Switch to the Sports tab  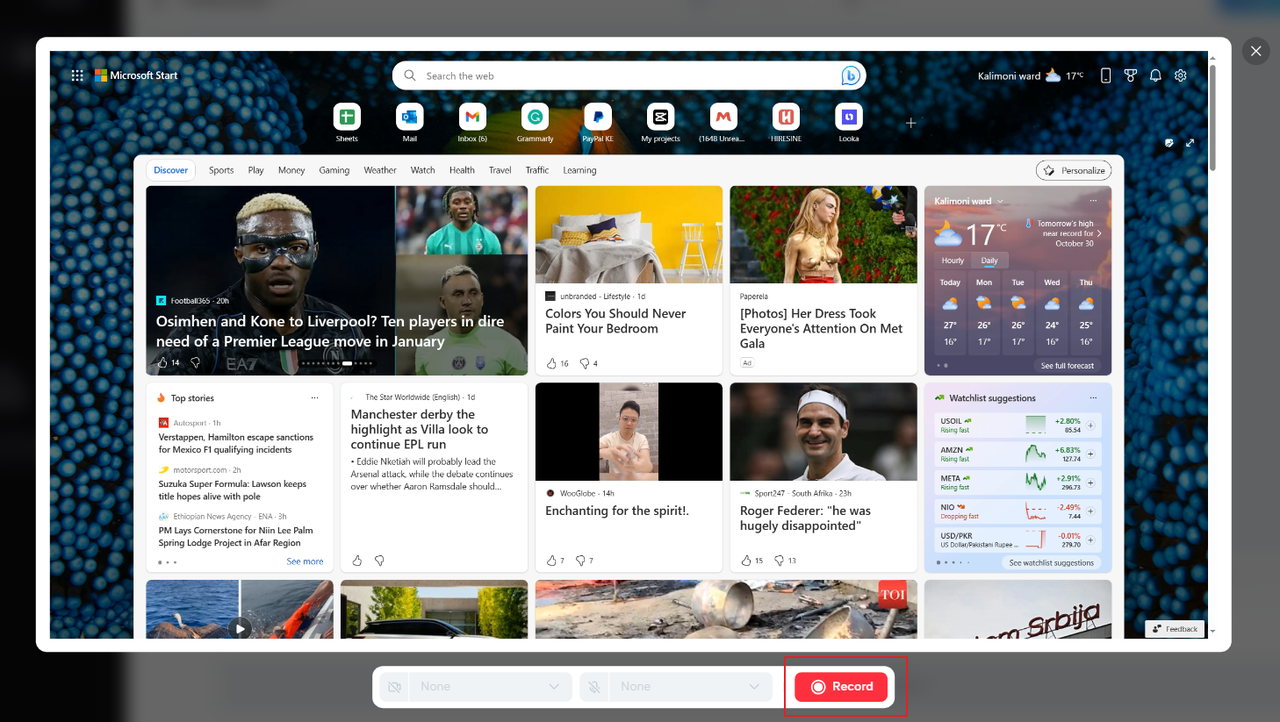pyautogui.click(x=220, y=170)
